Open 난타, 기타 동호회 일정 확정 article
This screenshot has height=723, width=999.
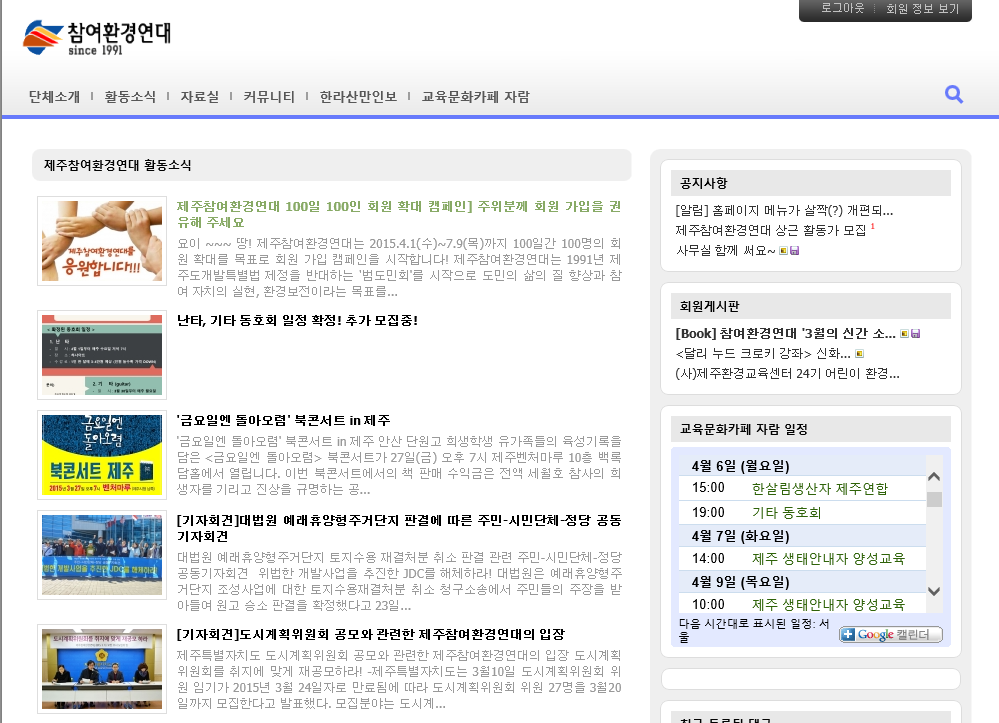pyautogui.click(x=298, y=320)
